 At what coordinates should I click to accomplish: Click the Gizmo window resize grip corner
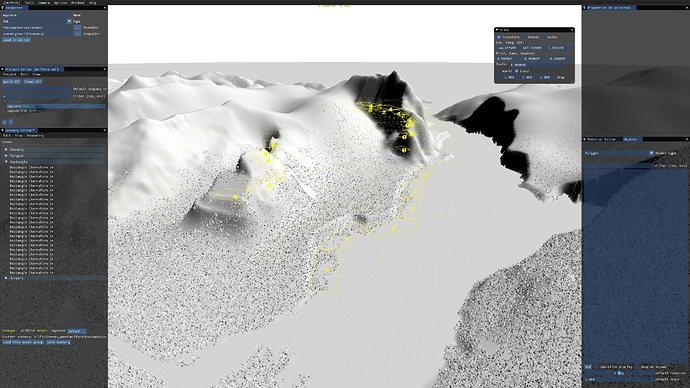click(573, 81)
